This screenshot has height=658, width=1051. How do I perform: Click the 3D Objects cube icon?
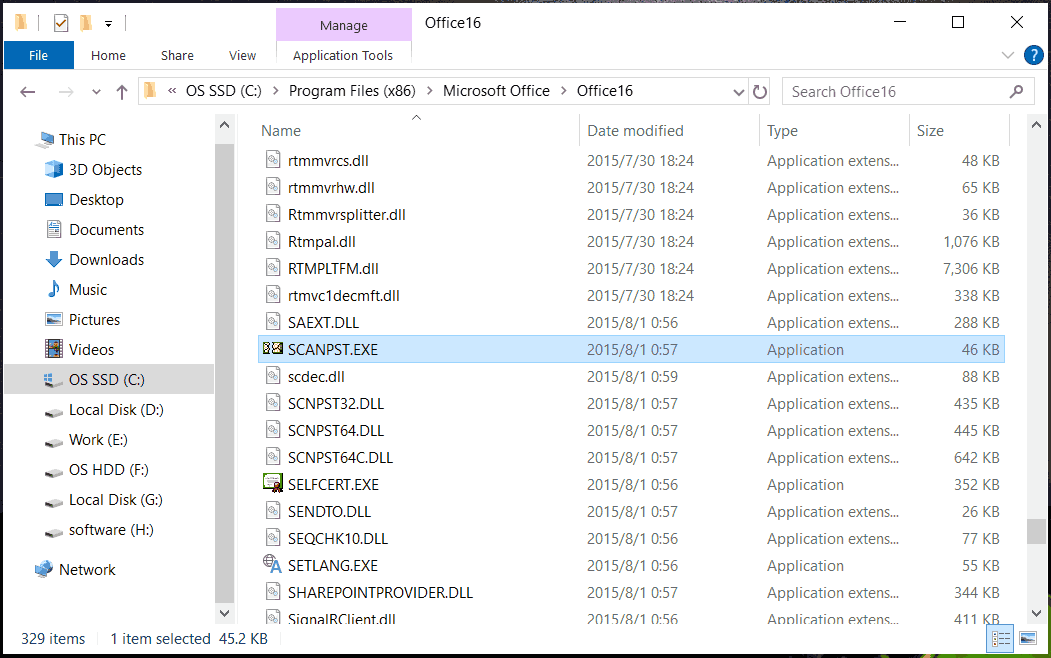54,169
